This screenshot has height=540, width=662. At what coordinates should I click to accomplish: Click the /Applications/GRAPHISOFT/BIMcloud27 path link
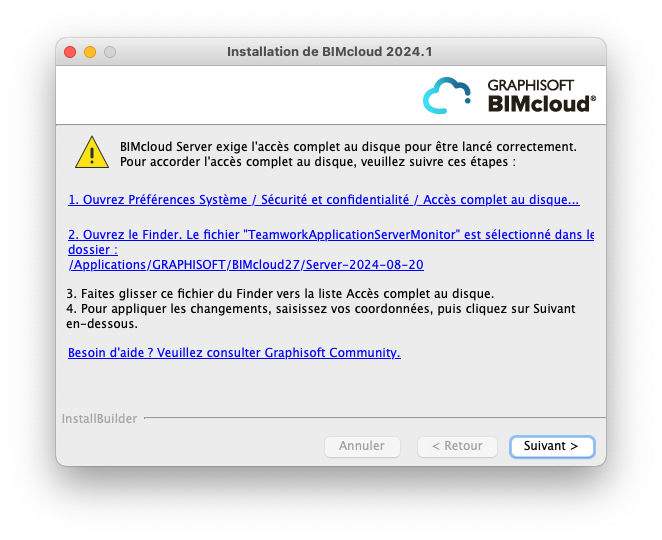point(246,265)
